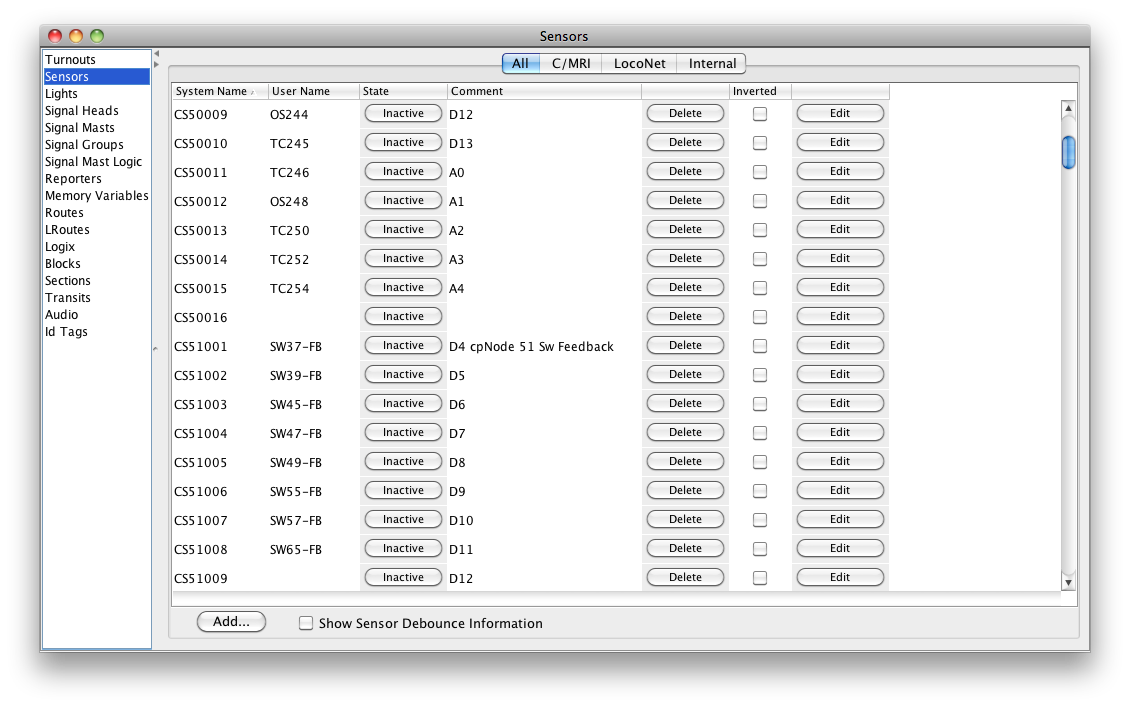Viewport: 1130px width, 707px height.
Task: Click the scrollbar down arrow
Action: pyautogui.click(x=1068, y=582)
